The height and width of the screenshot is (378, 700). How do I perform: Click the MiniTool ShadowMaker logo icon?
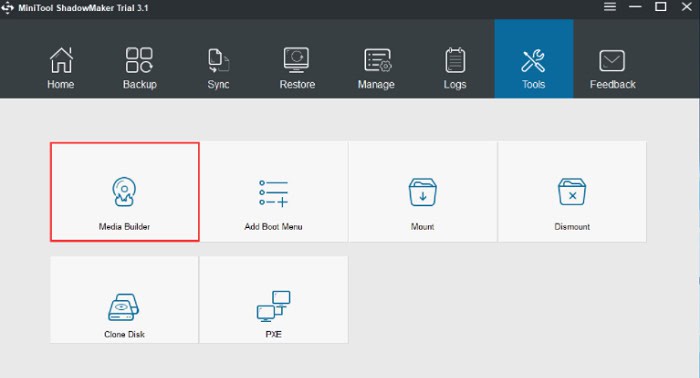tap(8, 8)
